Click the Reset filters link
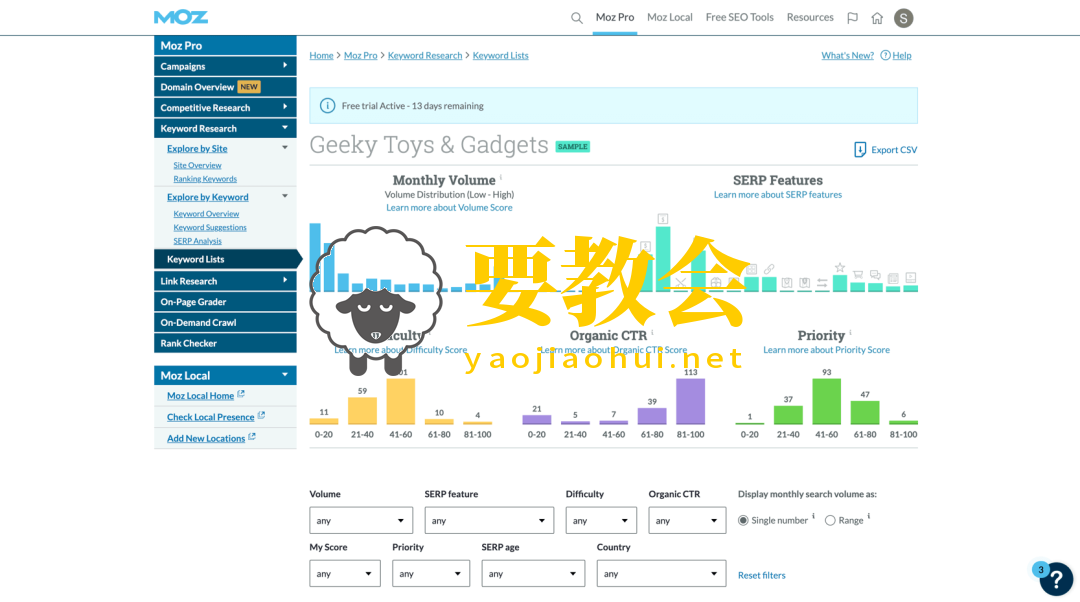This screenshot has height=602, width=1080. tap(761, 575)
